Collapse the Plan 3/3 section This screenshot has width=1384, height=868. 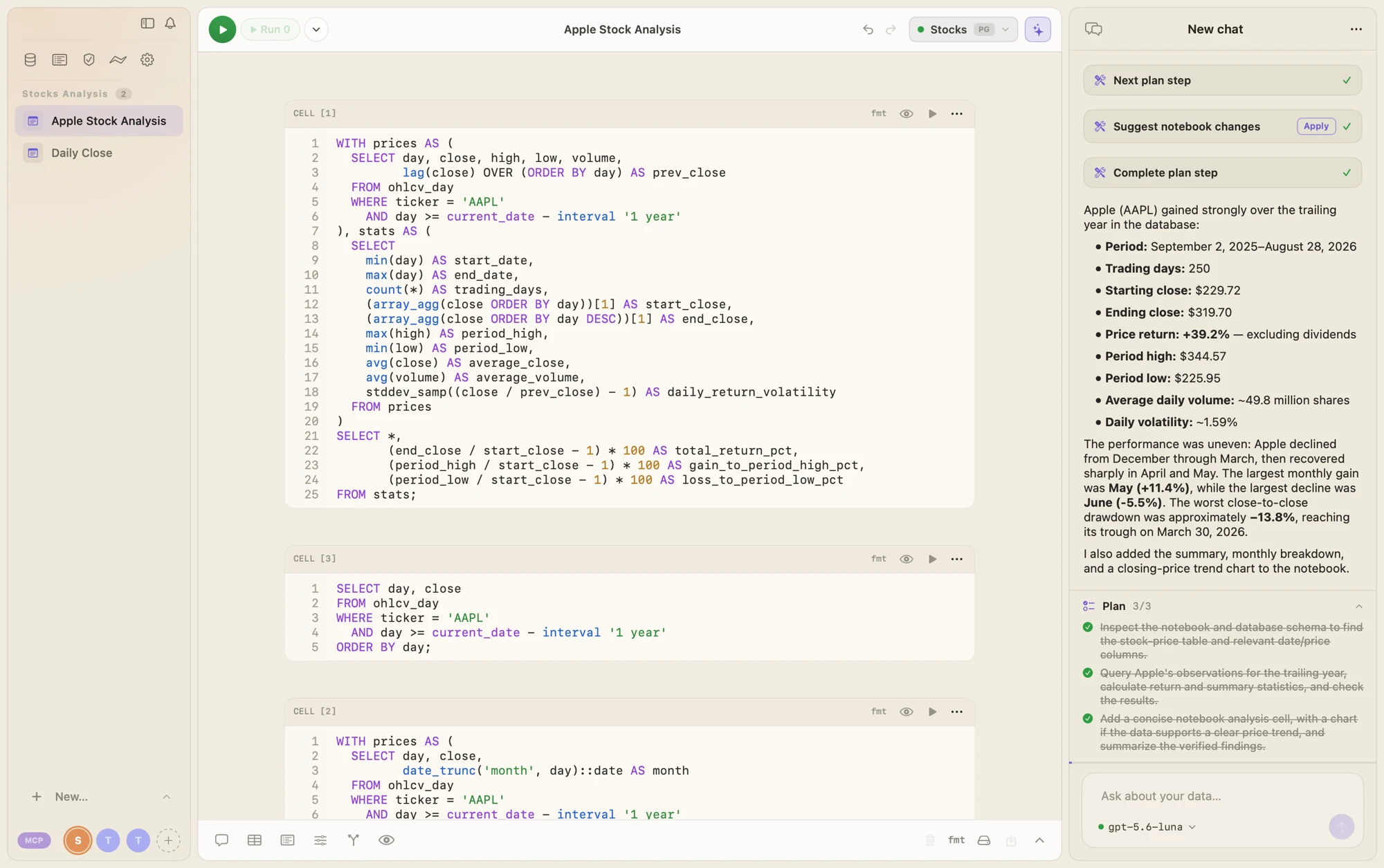click(x=1358, y=607)
